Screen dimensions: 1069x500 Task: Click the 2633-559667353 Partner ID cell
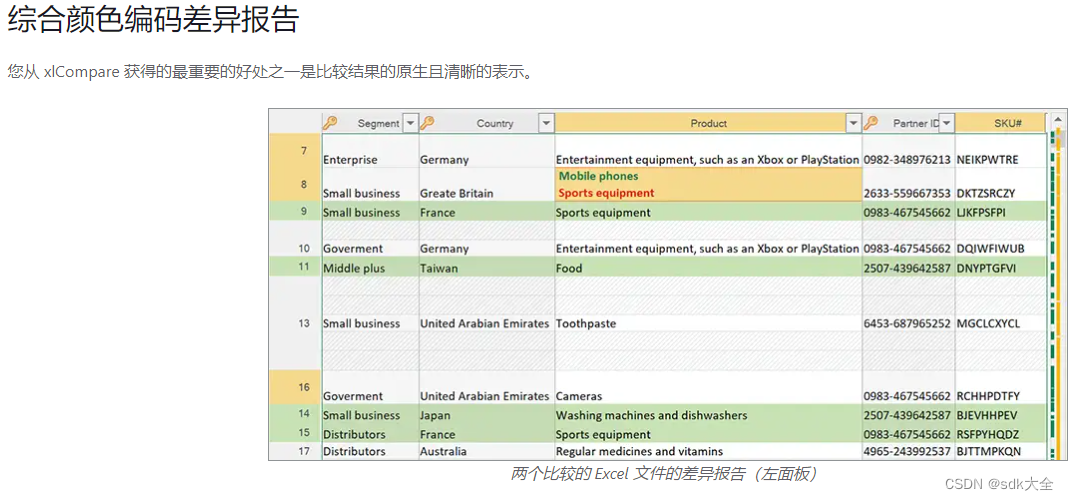(x=908, y=185)
